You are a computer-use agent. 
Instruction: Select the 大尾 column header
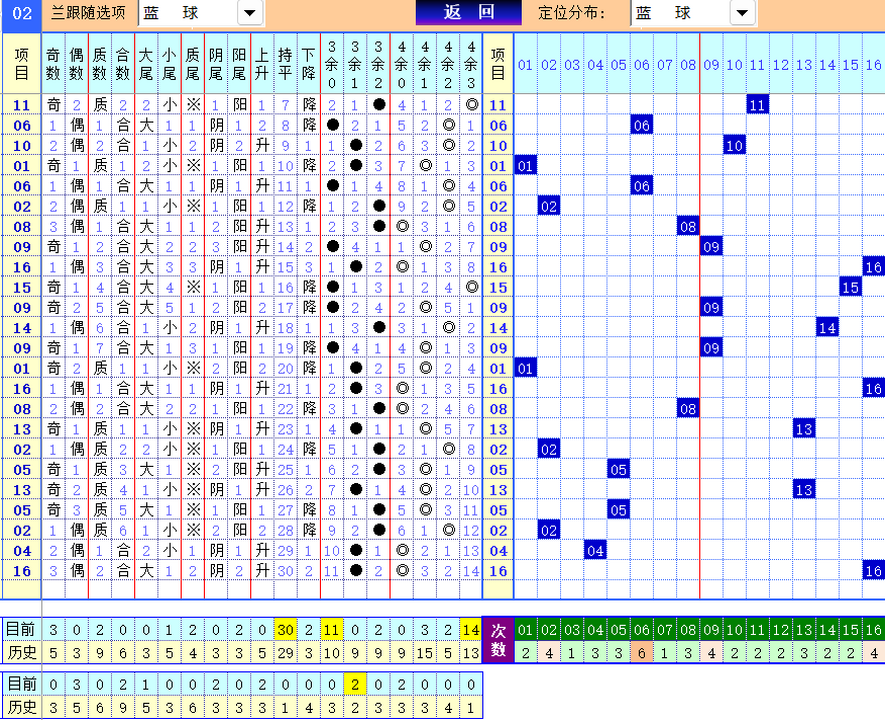click(146, 63)
